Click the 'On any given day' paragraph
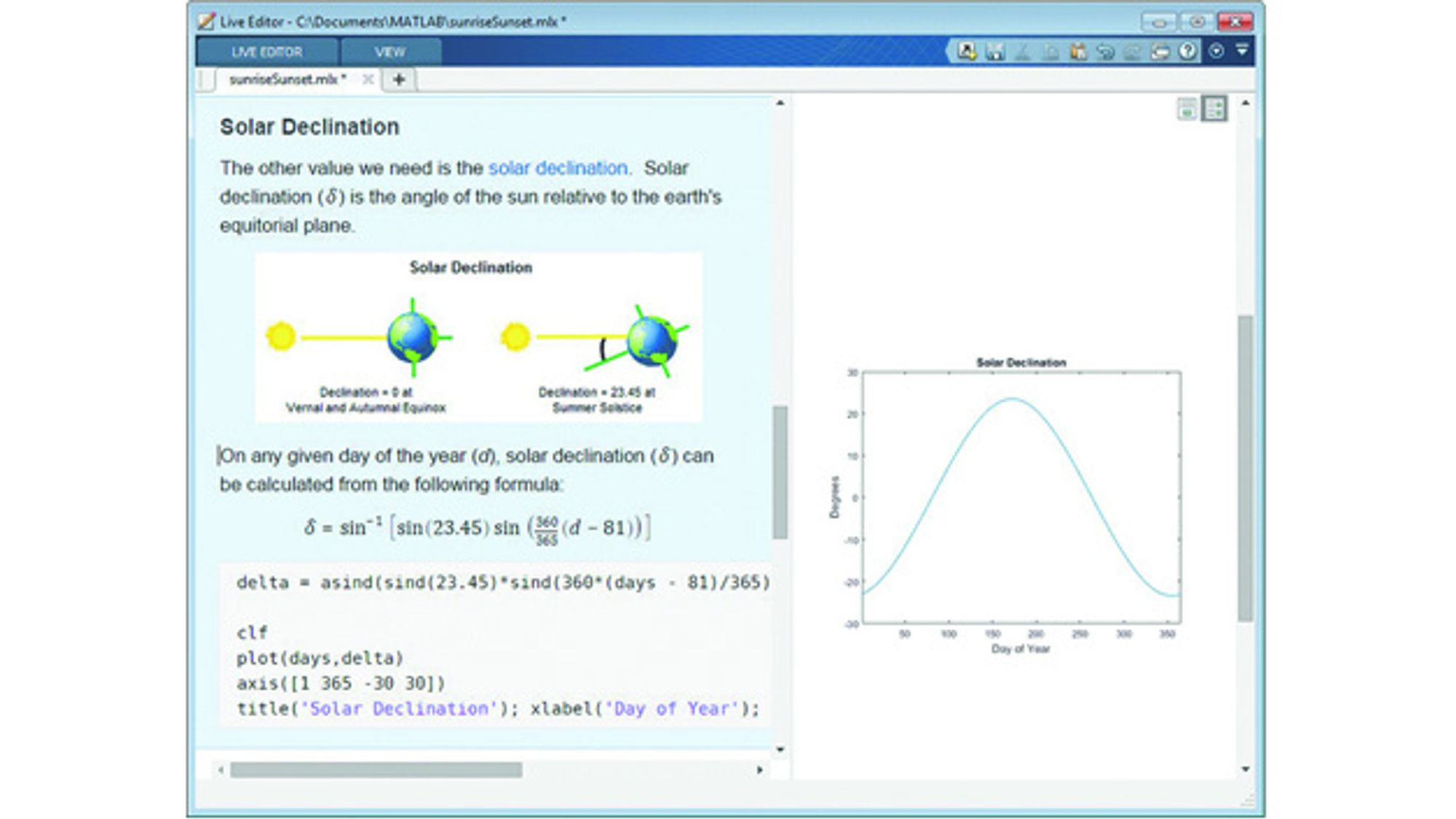Screen dimensions: 1456x819 coord(467,470)
